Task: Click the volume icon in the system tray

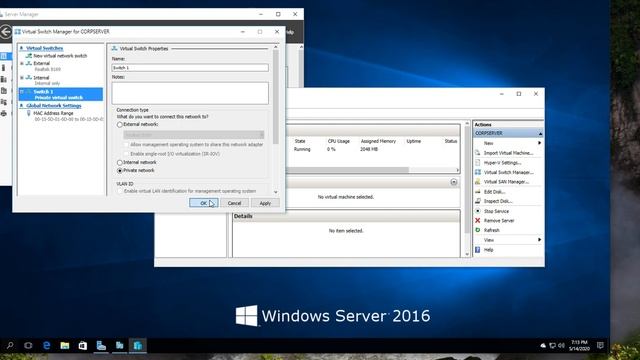Action: pos(562,346)
